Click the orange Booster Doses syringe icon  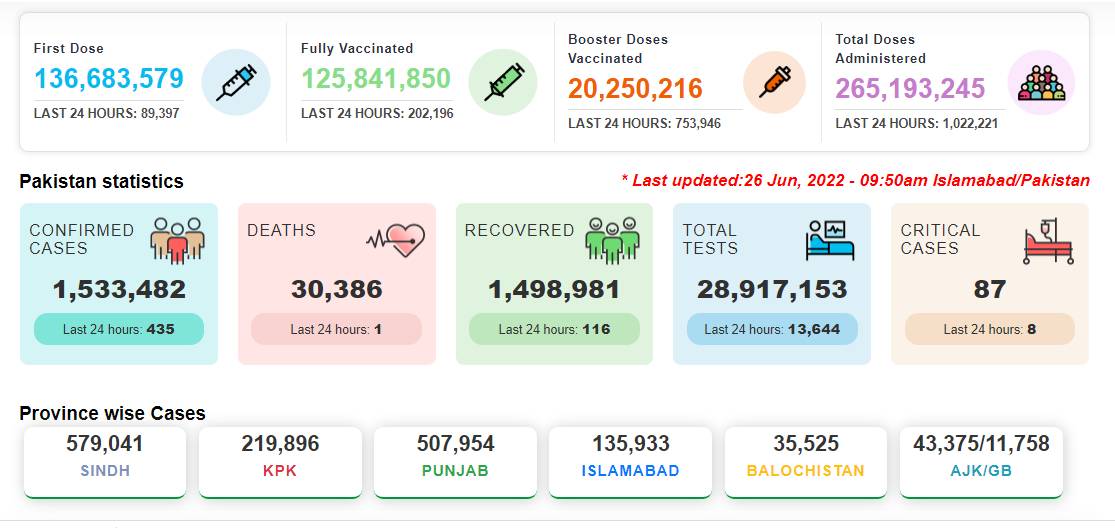[x=774, y=82]
